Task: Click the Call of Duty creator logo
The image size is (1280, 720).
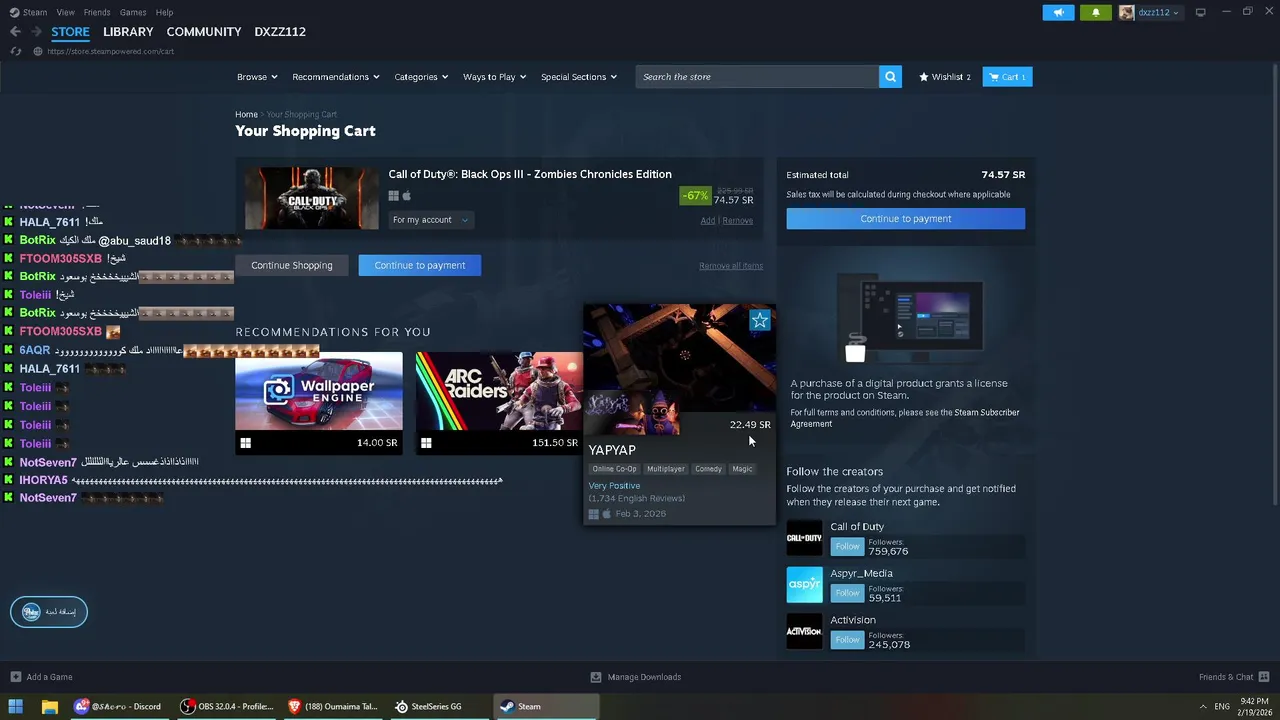Action: (x=804, y=538)
